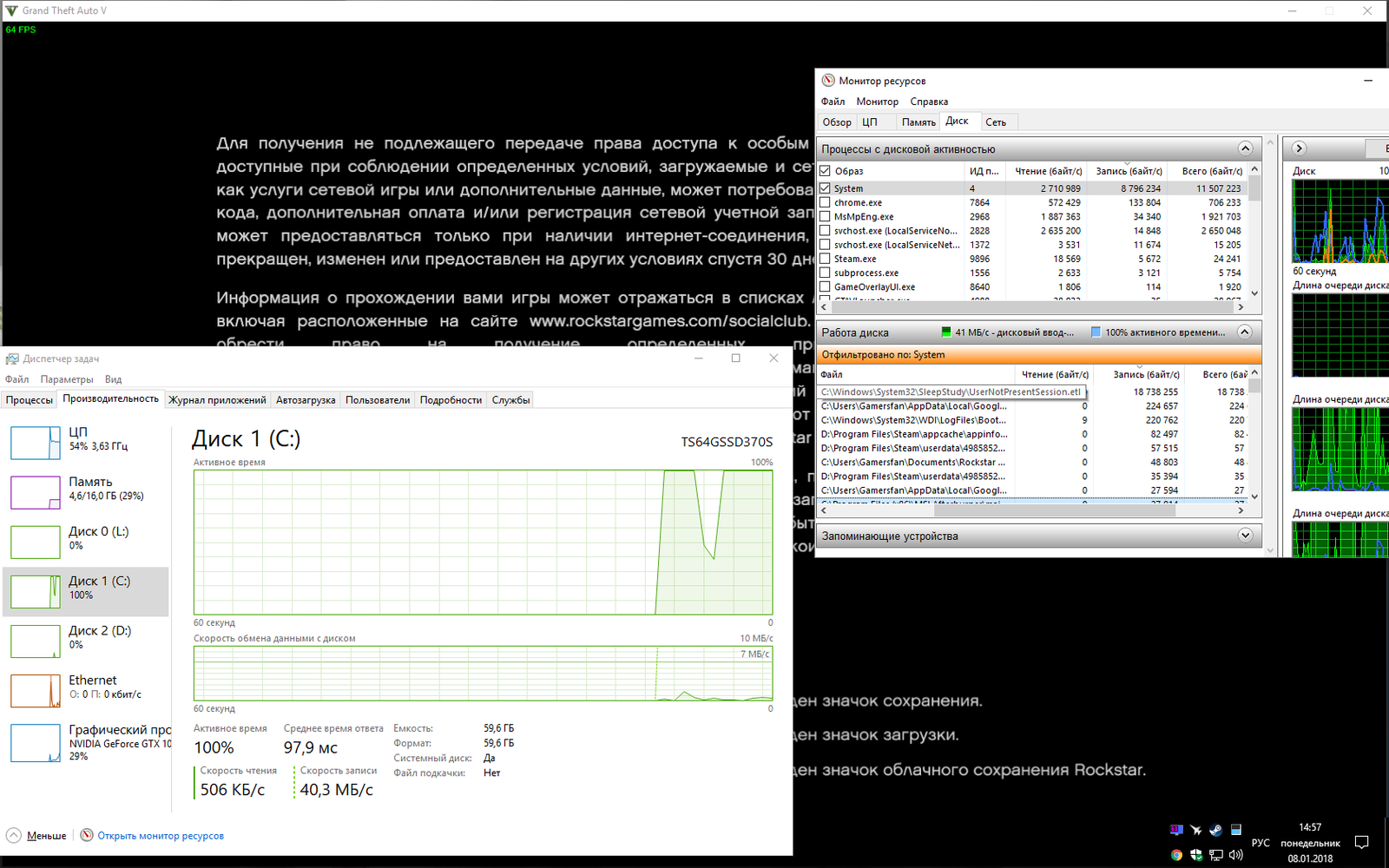This screenshot has width=1389, height=868.
Task: Click the network connection tray icon
Action: (1216, 855)
